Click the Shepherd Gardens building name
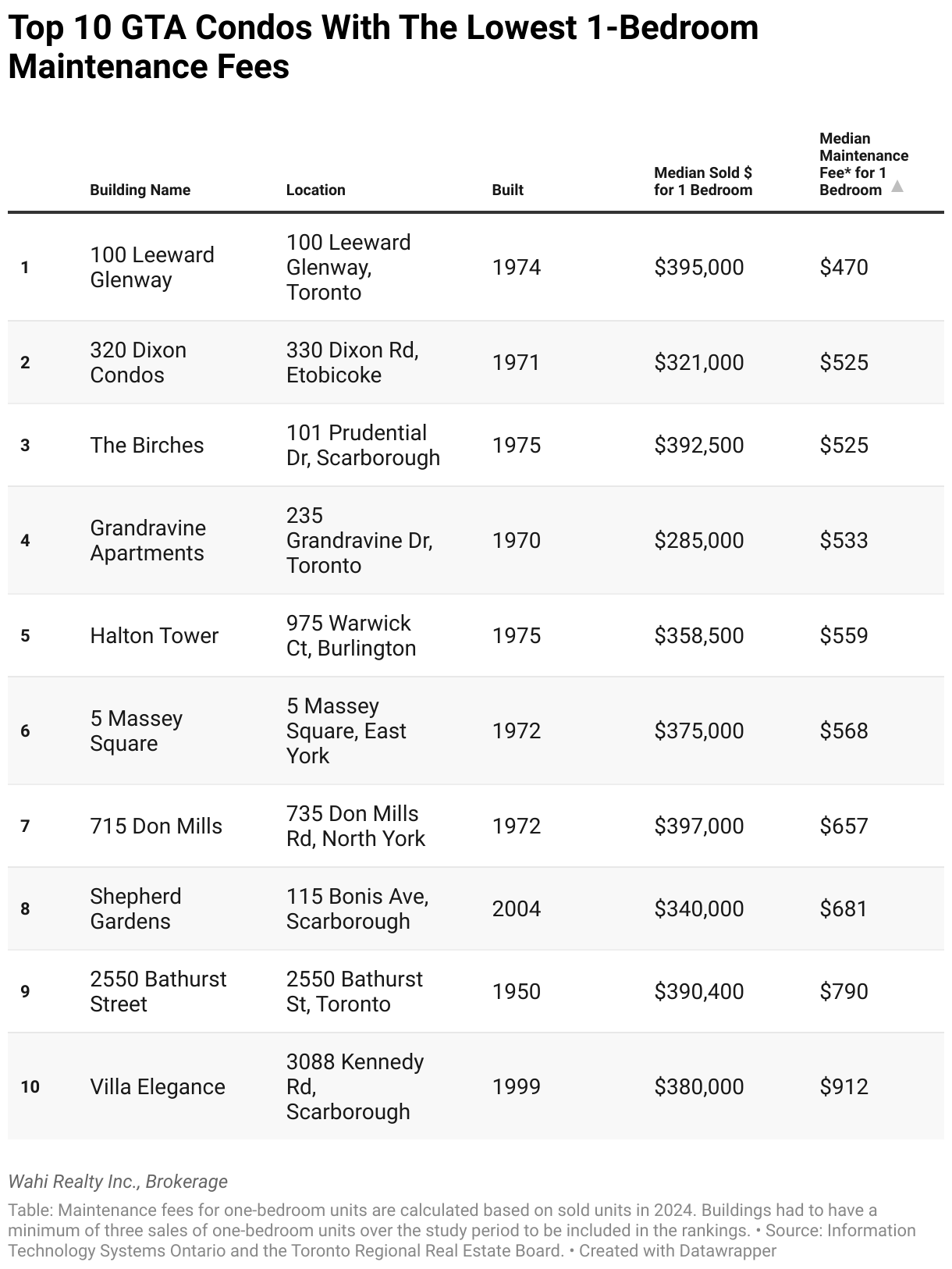 pyautogui.click(x=136, y=908)
